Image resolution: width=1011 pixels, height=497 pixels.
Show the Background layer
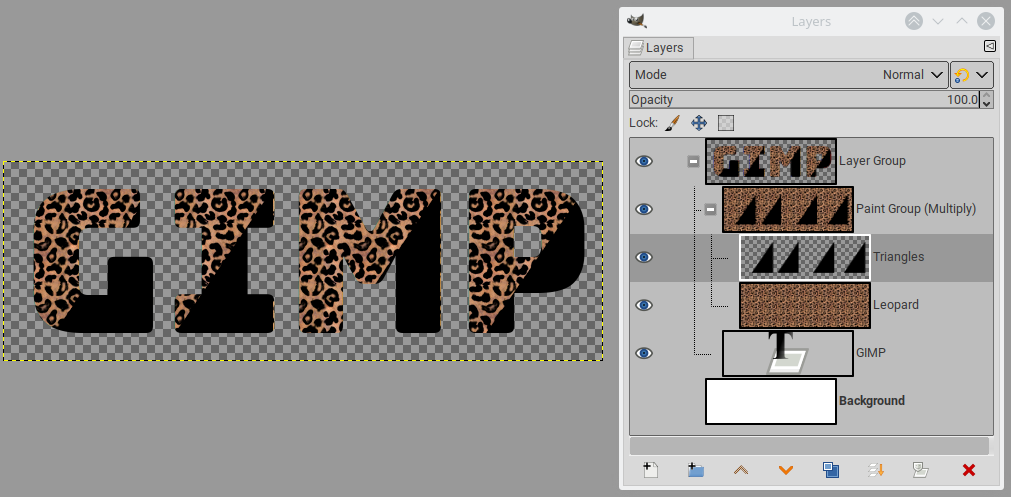coord(643,401)
